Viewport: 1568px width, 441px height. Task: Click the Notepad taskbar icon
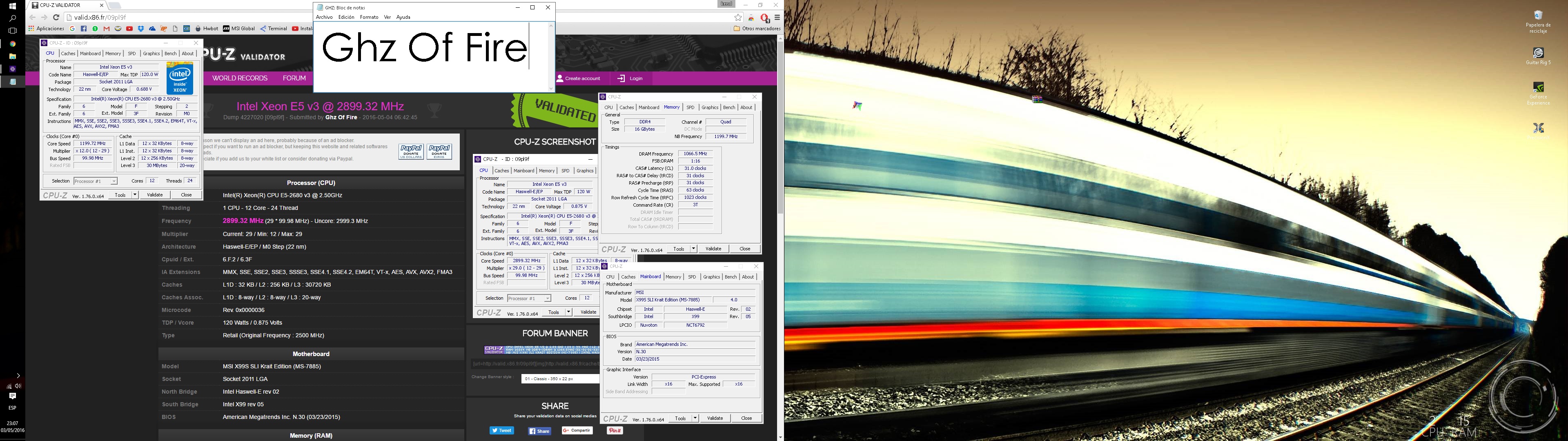pos(12,82)
